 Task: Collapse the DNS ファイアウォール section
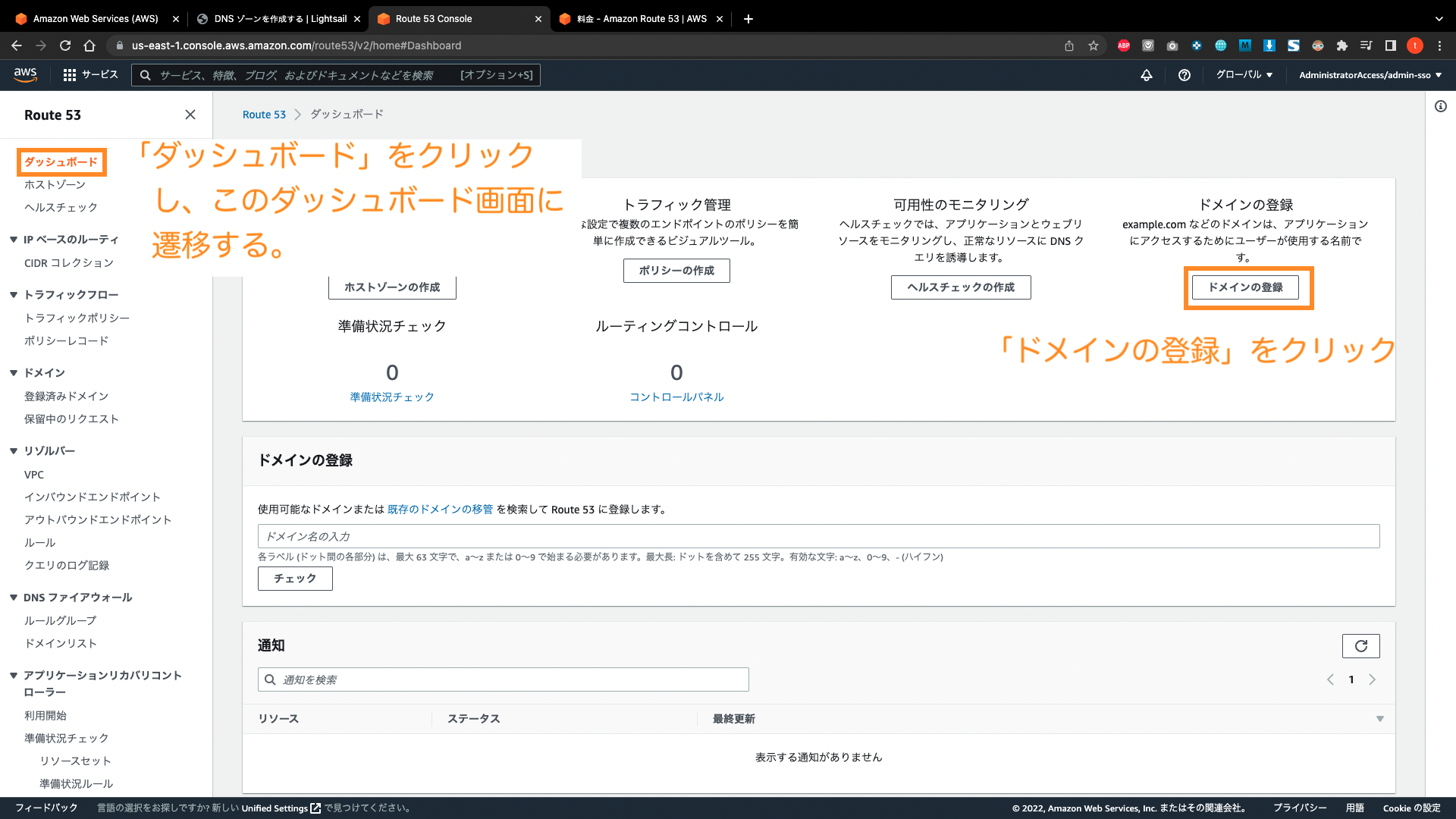tap(14, 598)
